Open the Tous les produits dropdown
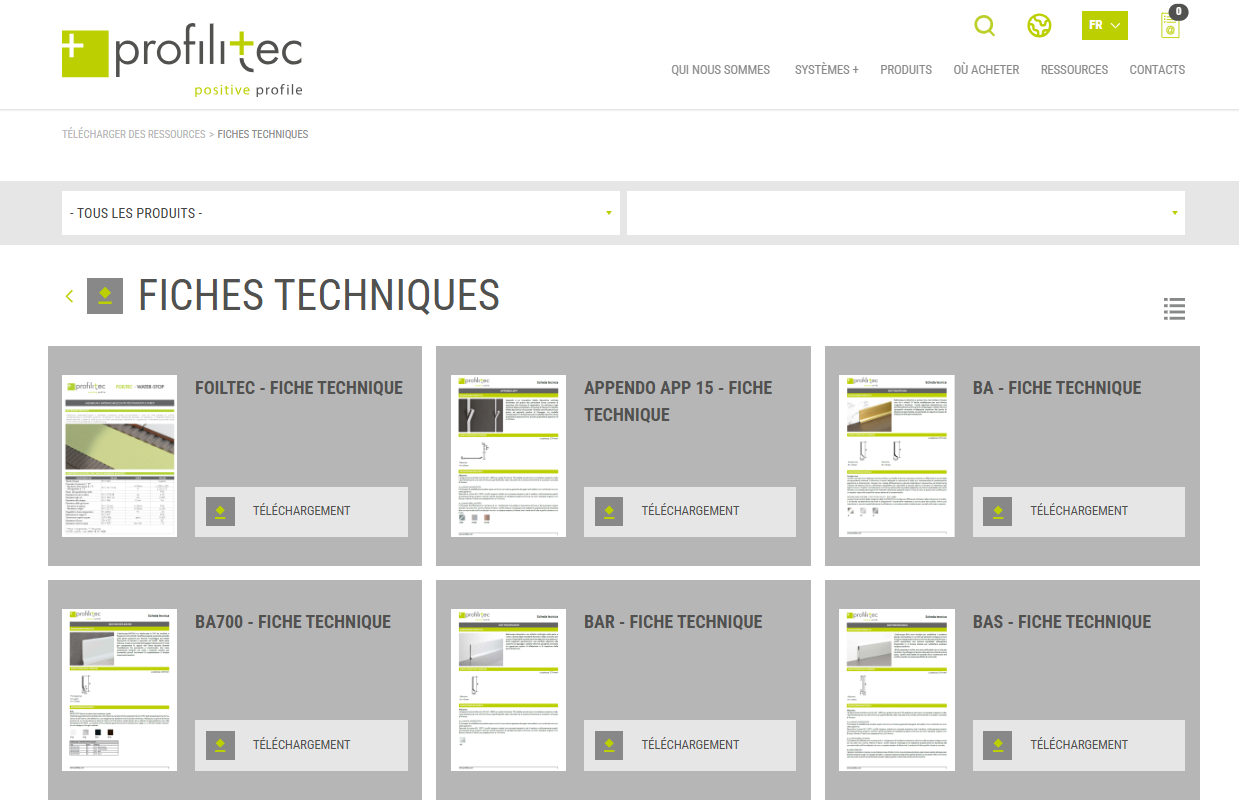 [x=340, y=213]
